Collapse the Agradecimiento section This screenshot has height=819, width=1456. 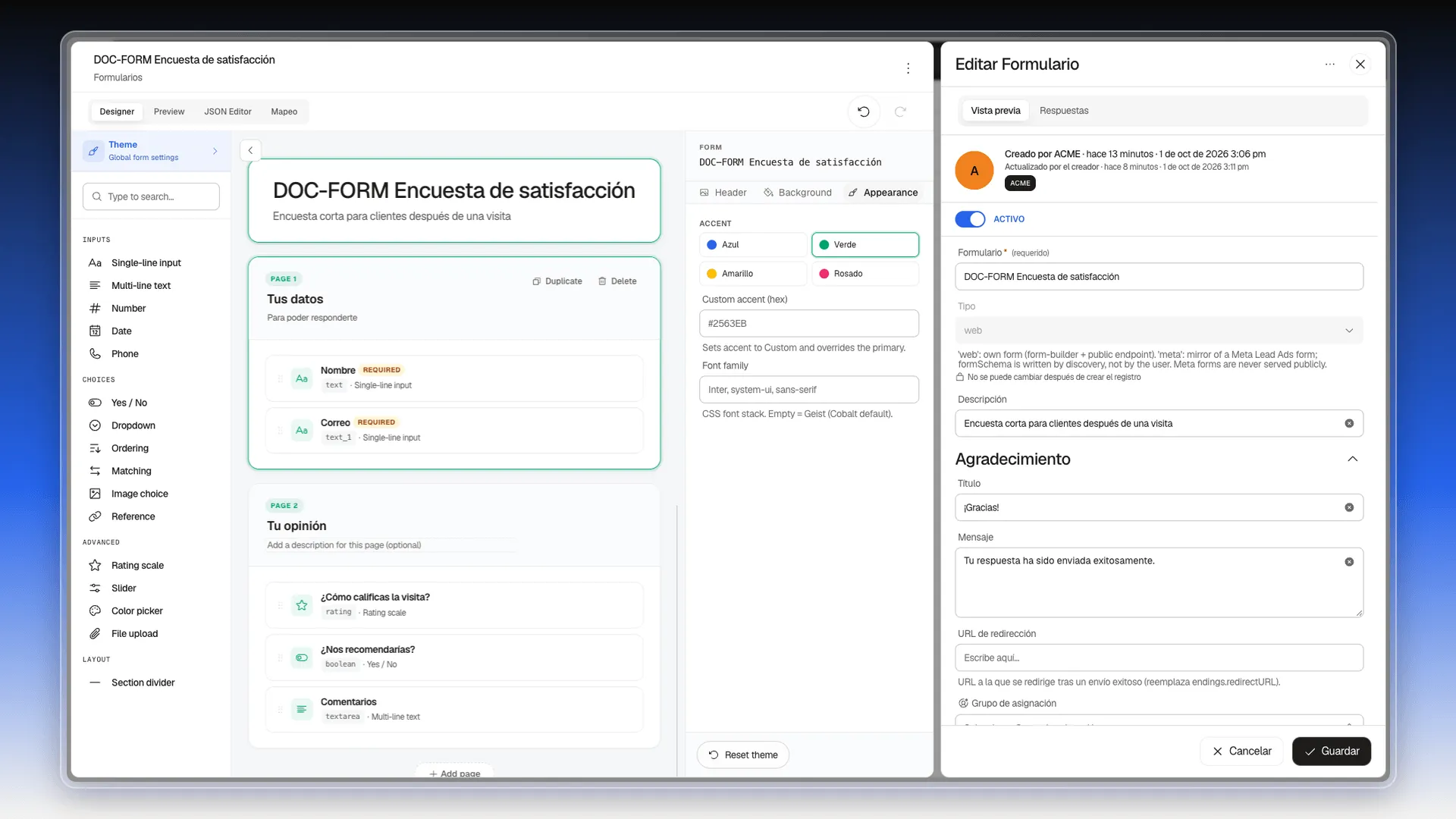[x=1353, y=459]
